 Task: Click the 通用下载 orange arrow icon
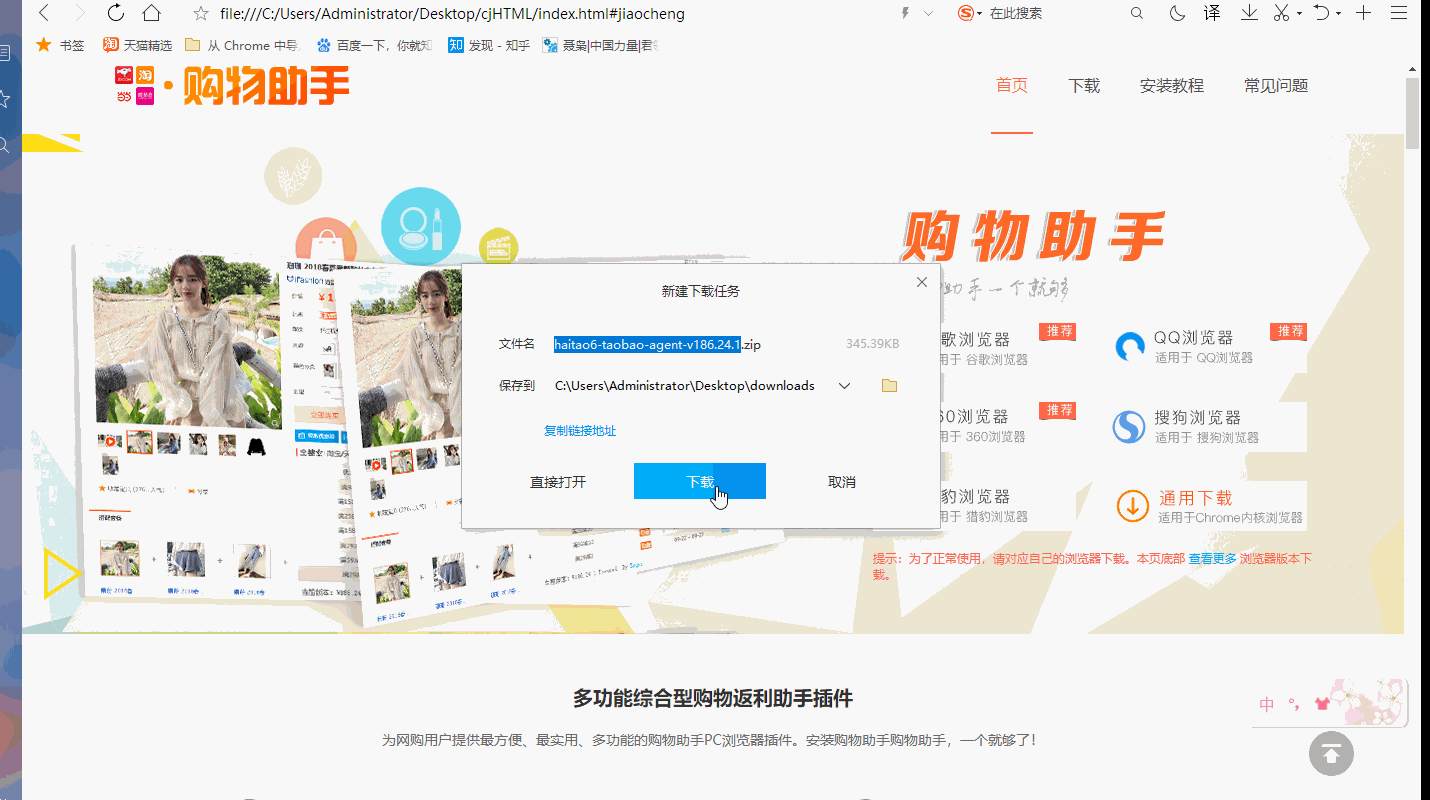[1133, 506]
